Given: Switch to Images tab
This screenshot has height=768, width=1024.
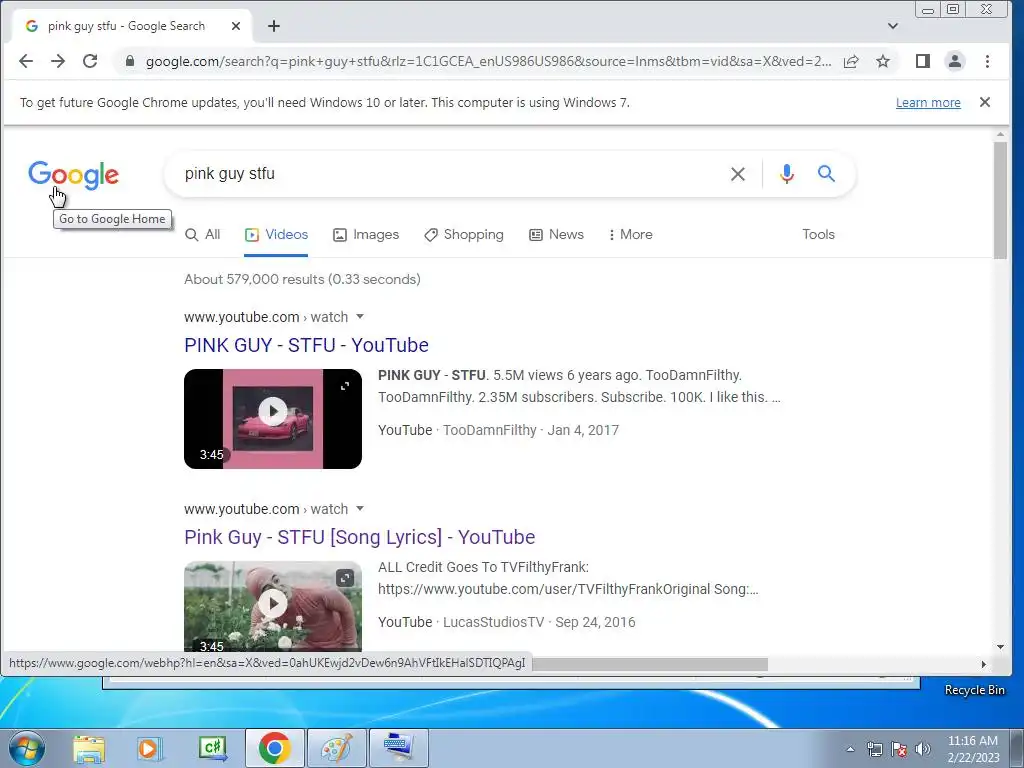Looking at the screenshot, I should click(x=366, y=234).
